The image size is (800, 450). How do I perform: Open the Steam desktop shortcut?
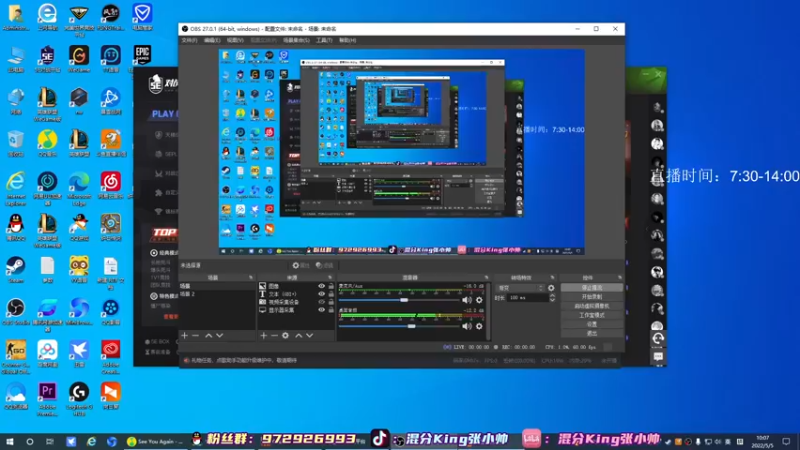[16, 270]
